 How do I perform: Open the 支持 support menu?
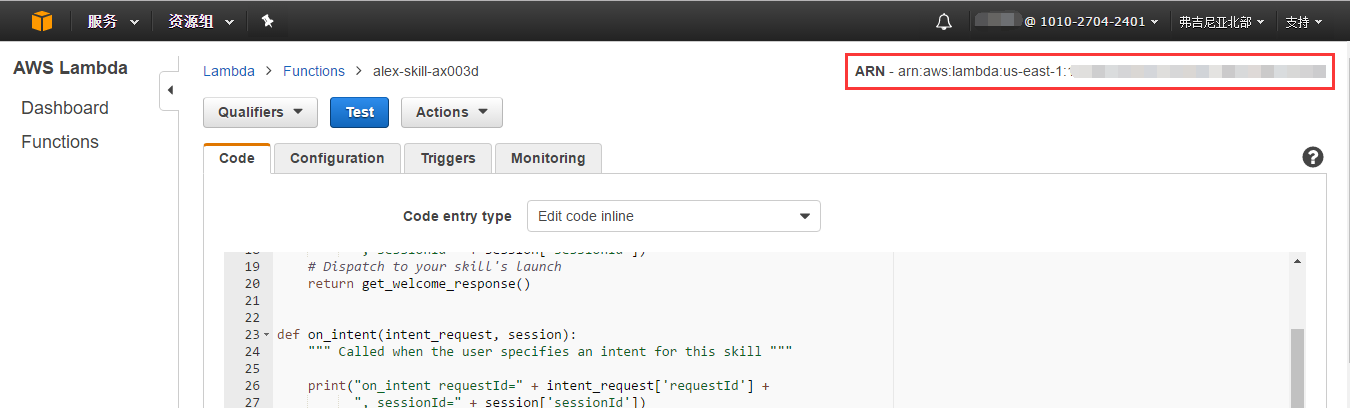coord(1303,21)
